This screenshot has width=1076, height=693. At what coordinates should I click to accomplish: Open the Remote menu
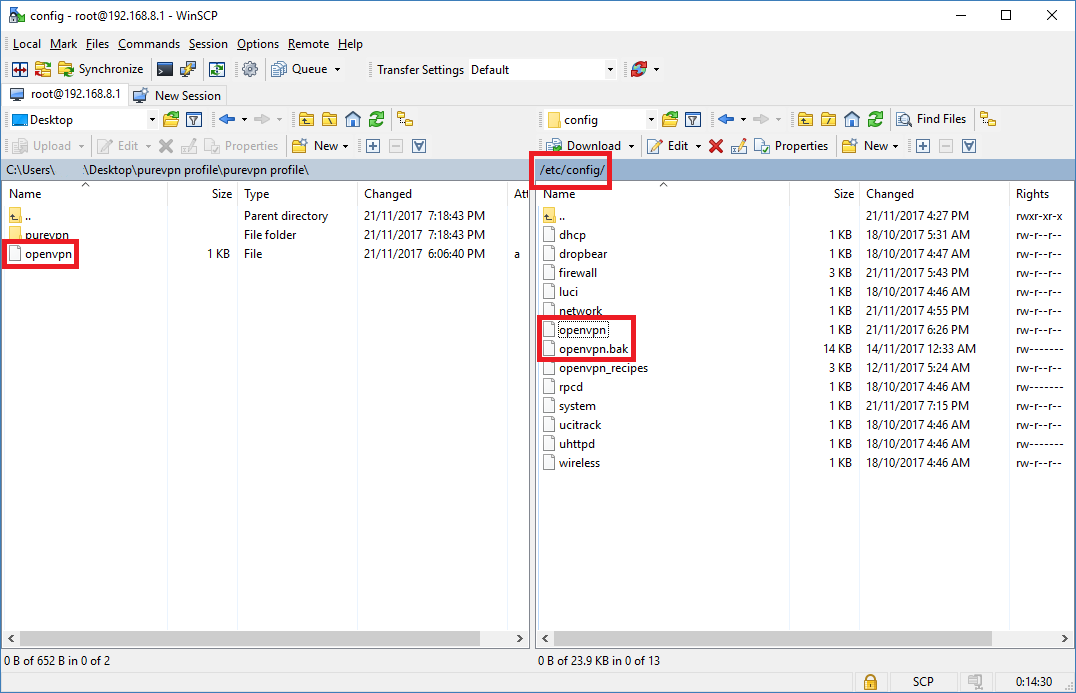pyautogui.click(x=308, y=44)
